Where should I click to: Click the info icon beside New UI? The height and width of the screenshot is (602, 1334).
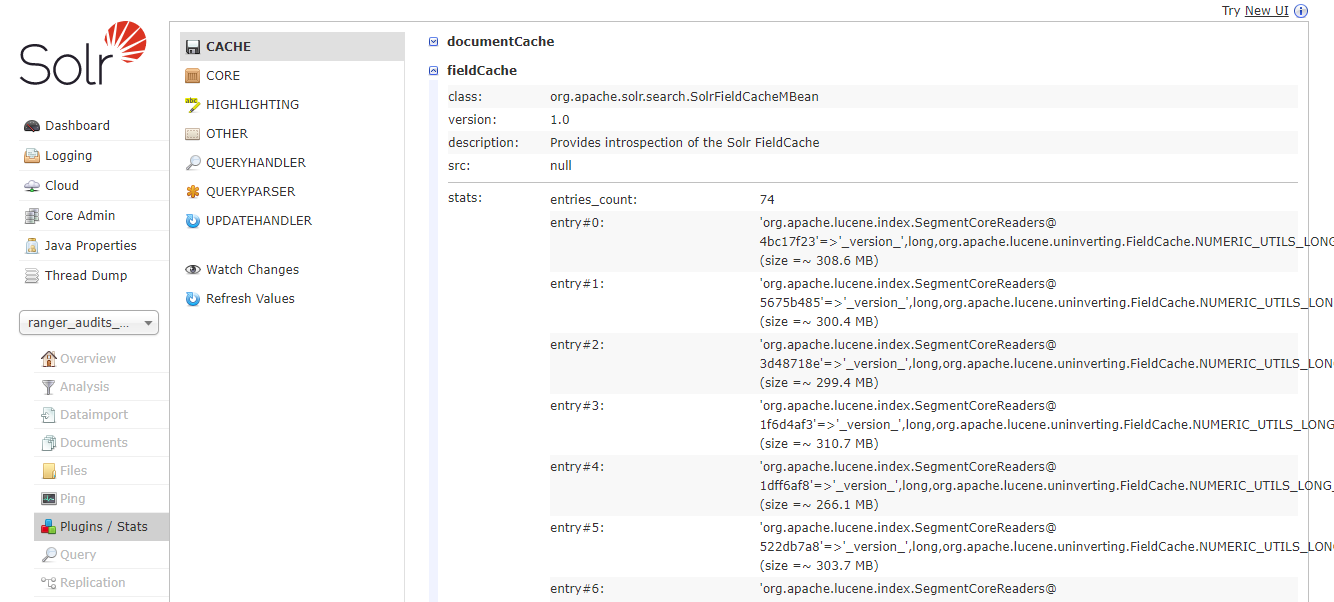1301,11
